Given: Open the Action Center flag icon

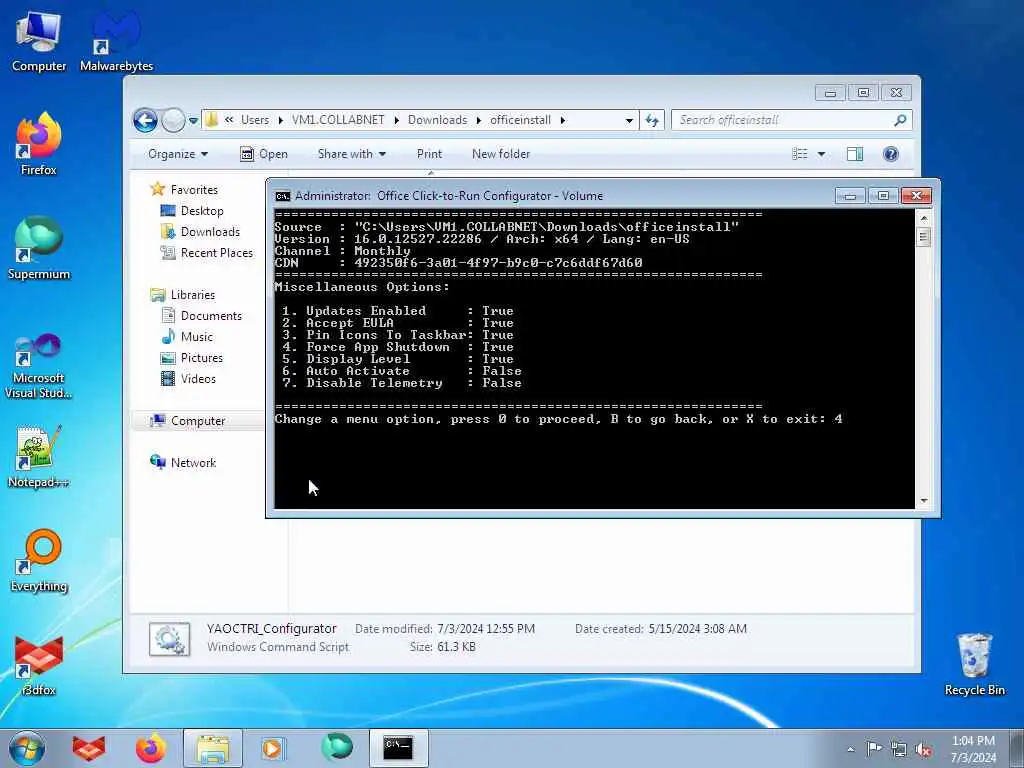Looking at the screenshot, I should pyautogui.click(x=874, y=748).
